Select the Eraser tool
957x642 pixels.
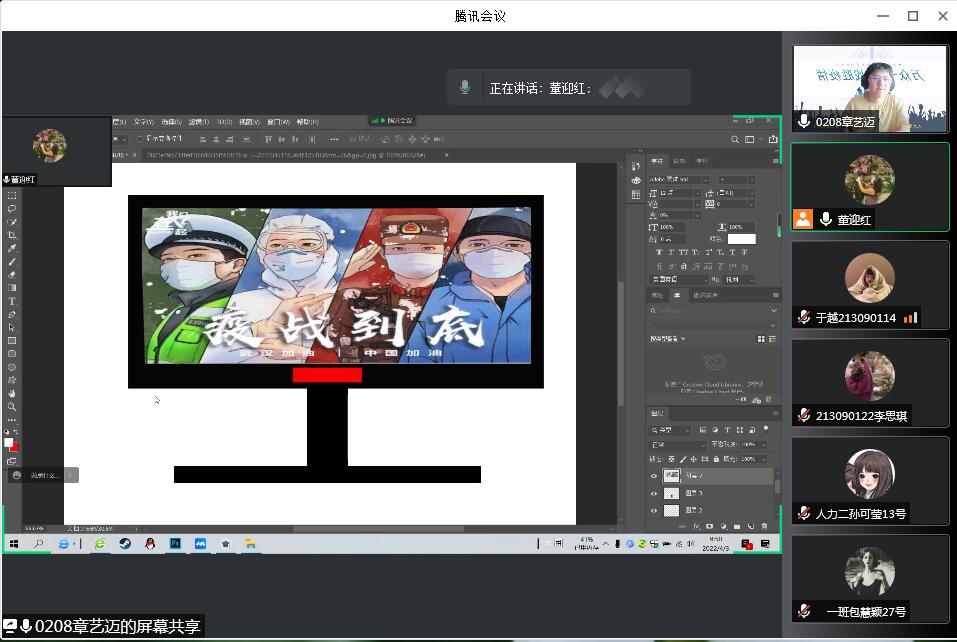[12, 275]
